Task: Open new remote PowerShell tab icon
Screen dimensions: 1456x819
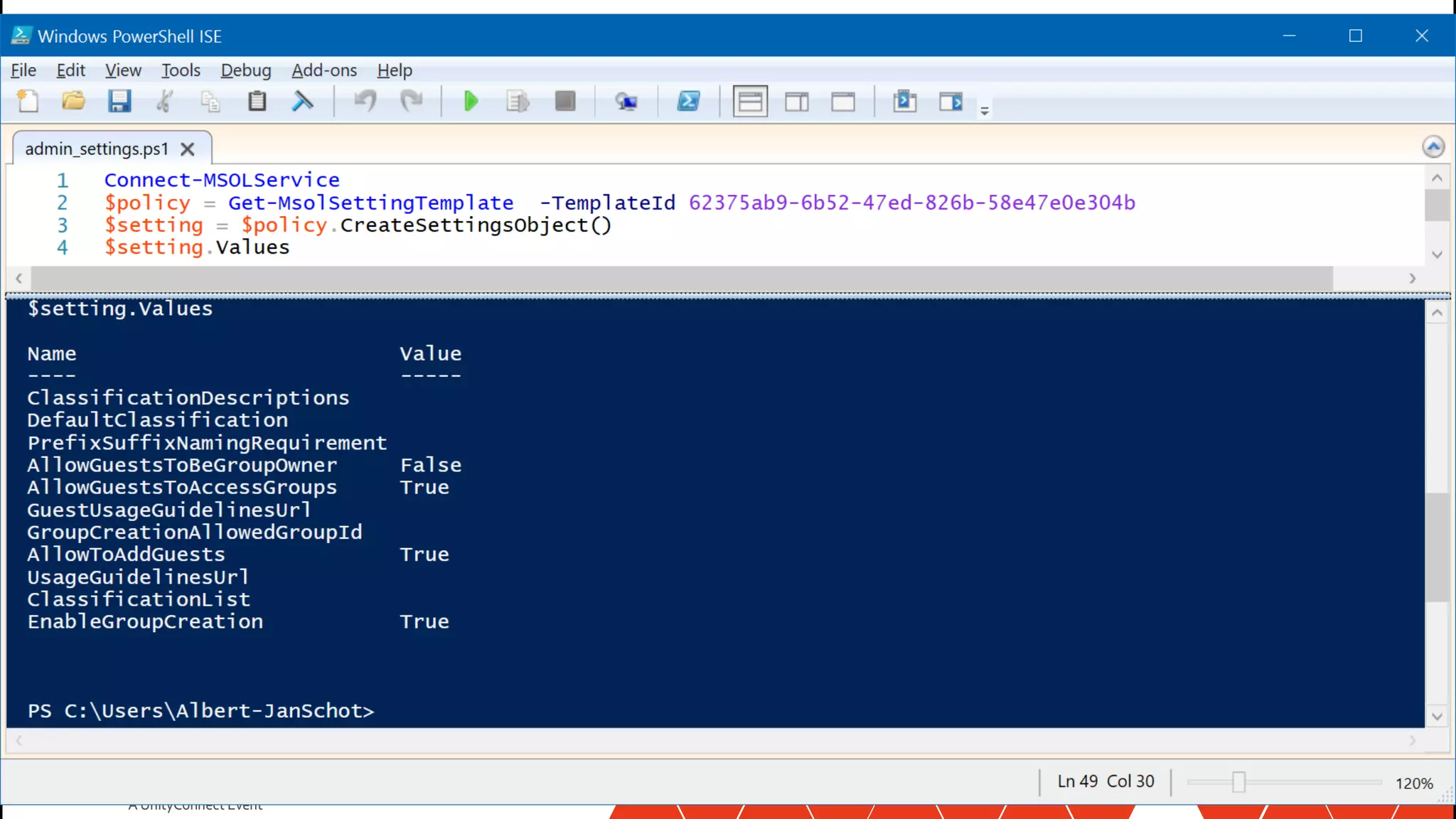Action: 626,102
